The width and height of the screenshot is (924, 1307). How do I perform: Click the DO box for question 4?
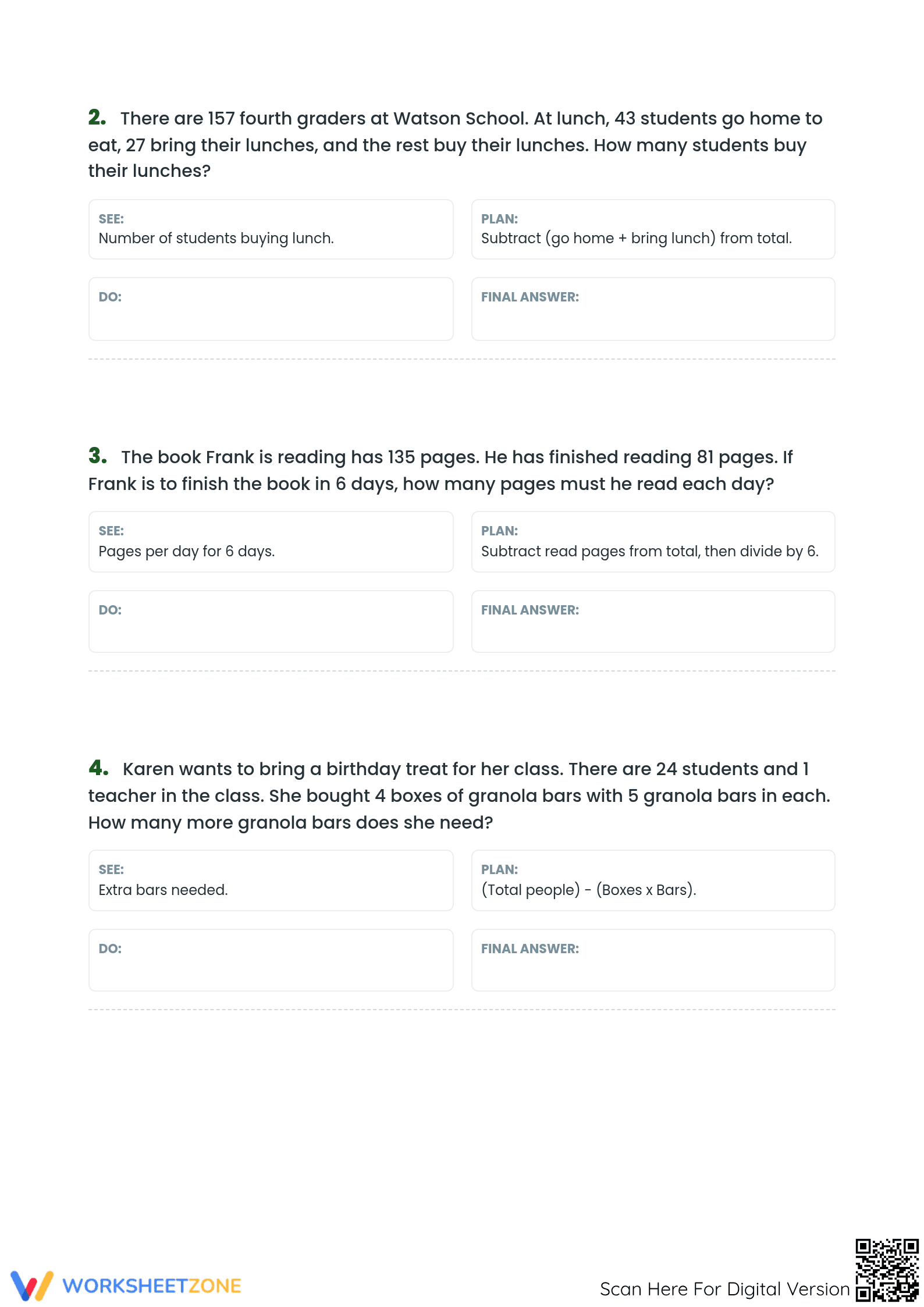tap(271, 960)
